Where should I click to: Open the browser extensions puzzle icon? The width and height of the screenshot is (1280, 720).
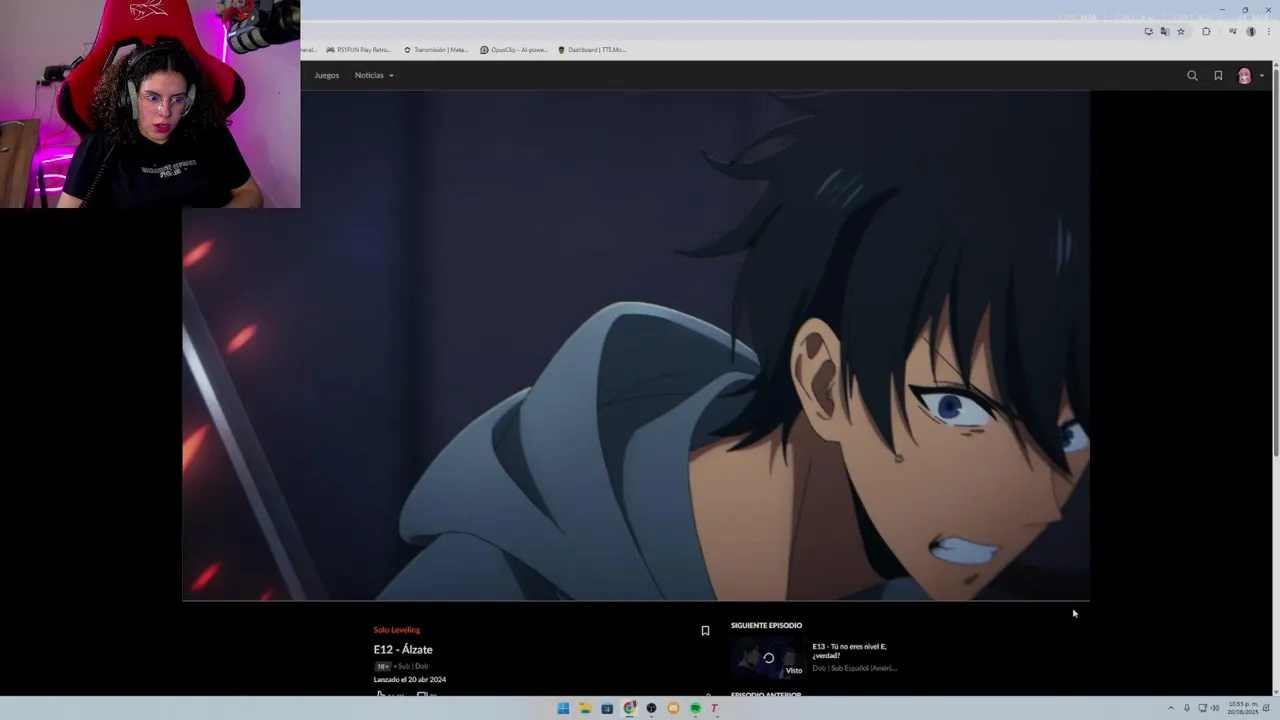[1206, 31]
